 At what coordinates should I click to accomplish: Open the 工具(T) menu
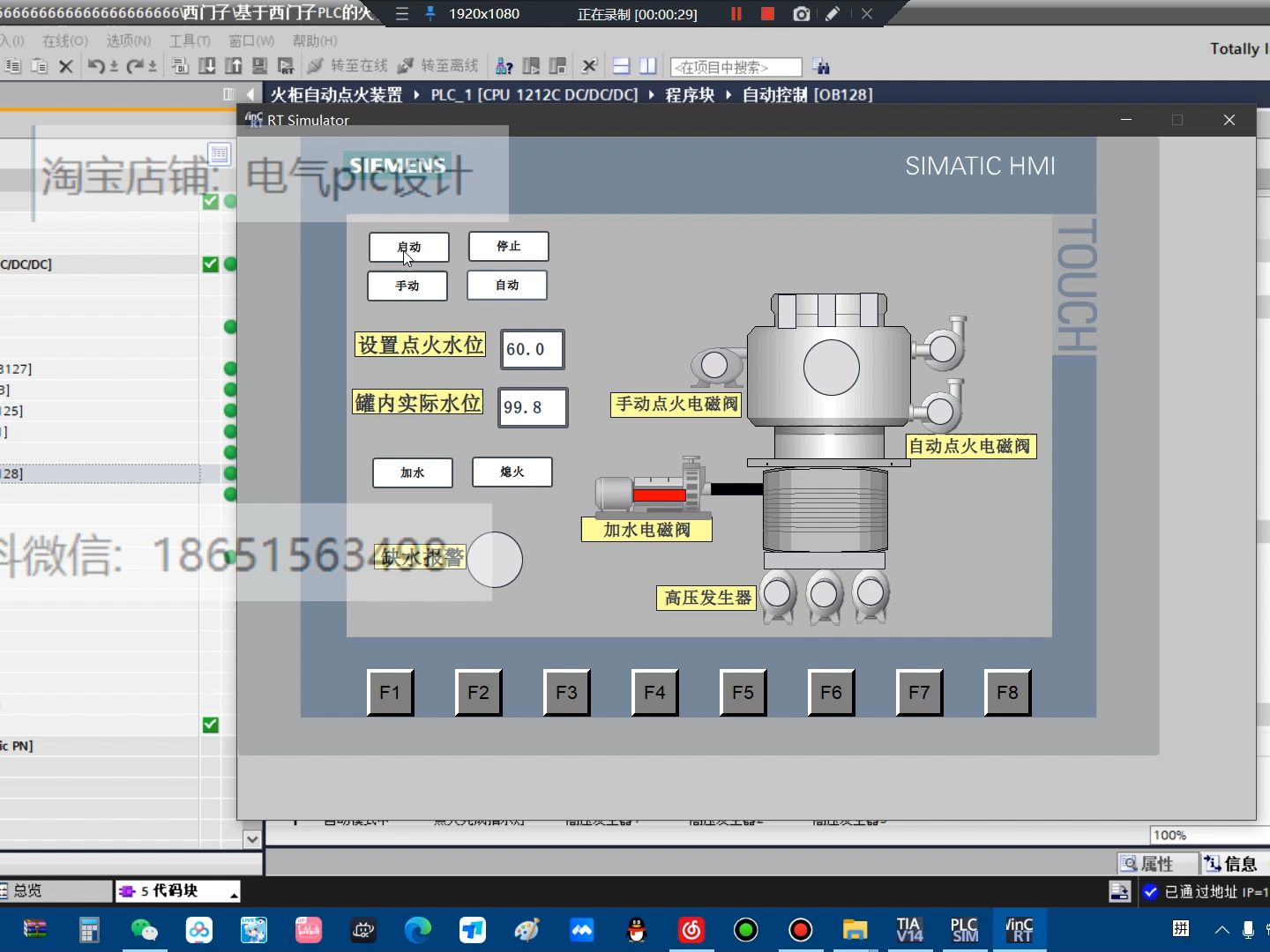click(190, 41)
